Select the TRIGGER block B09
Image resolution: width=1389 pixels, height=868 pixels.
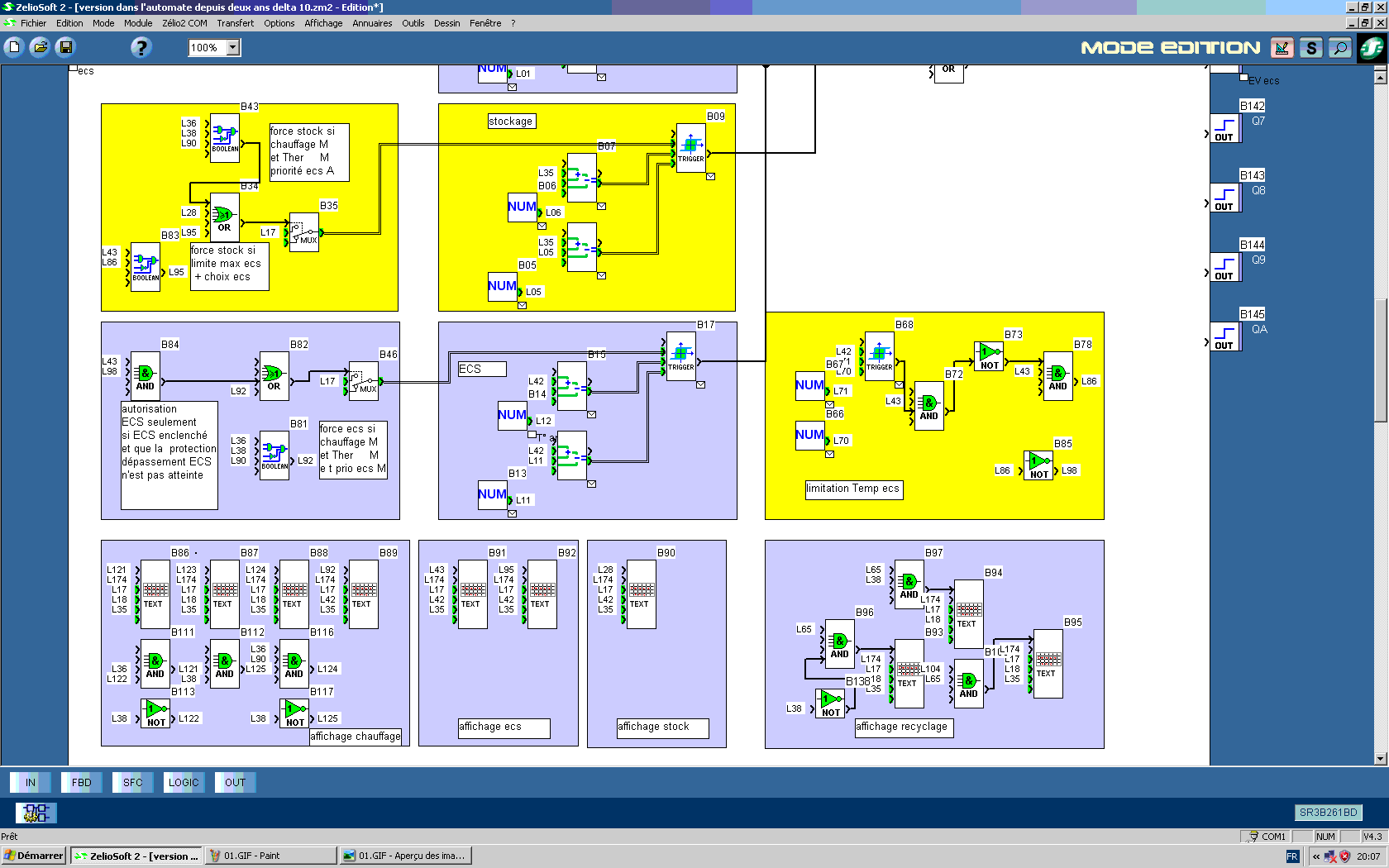[691, 148]
